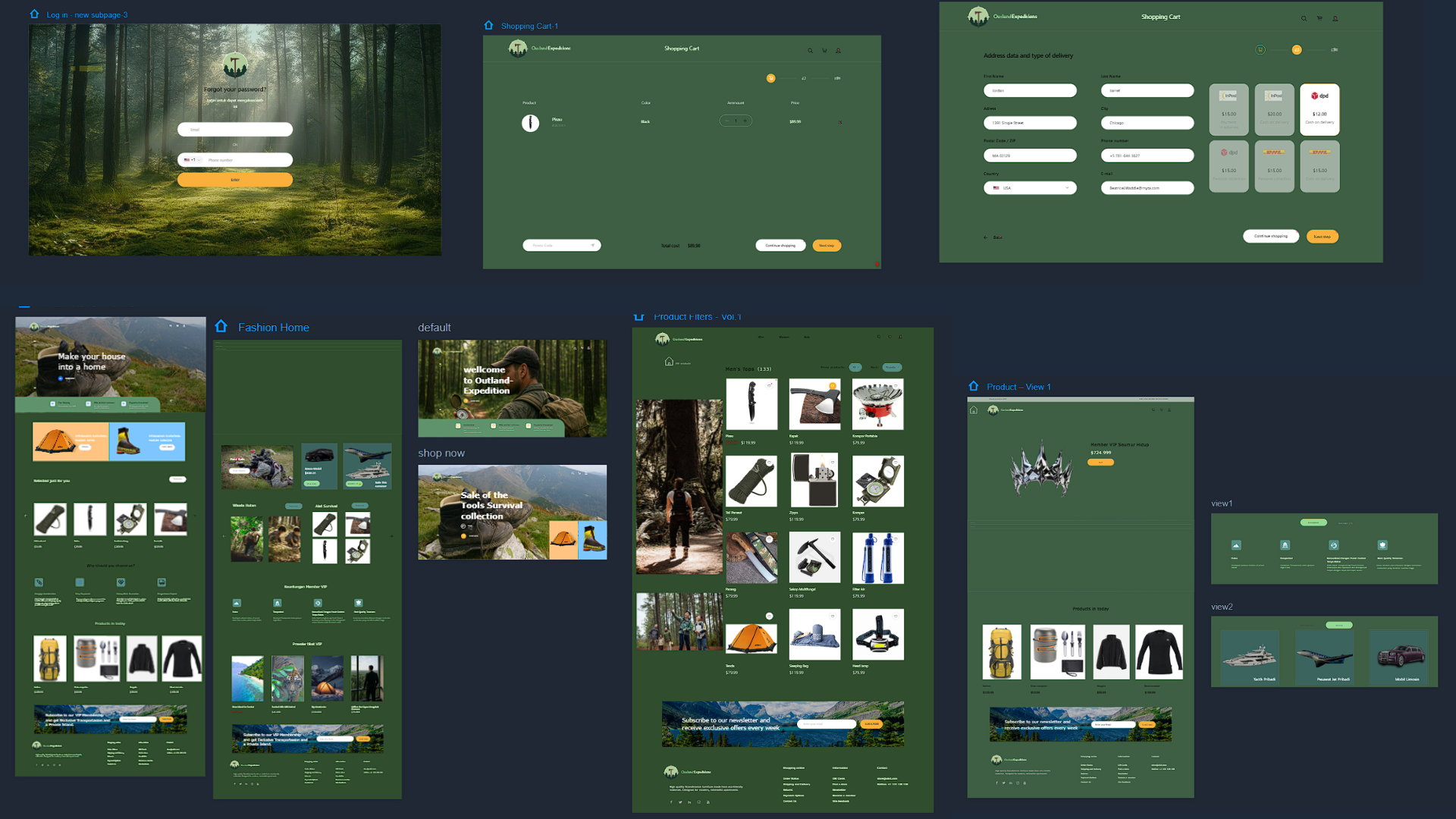Select the 'Fashion Home' artboard title

pos(273,327)
